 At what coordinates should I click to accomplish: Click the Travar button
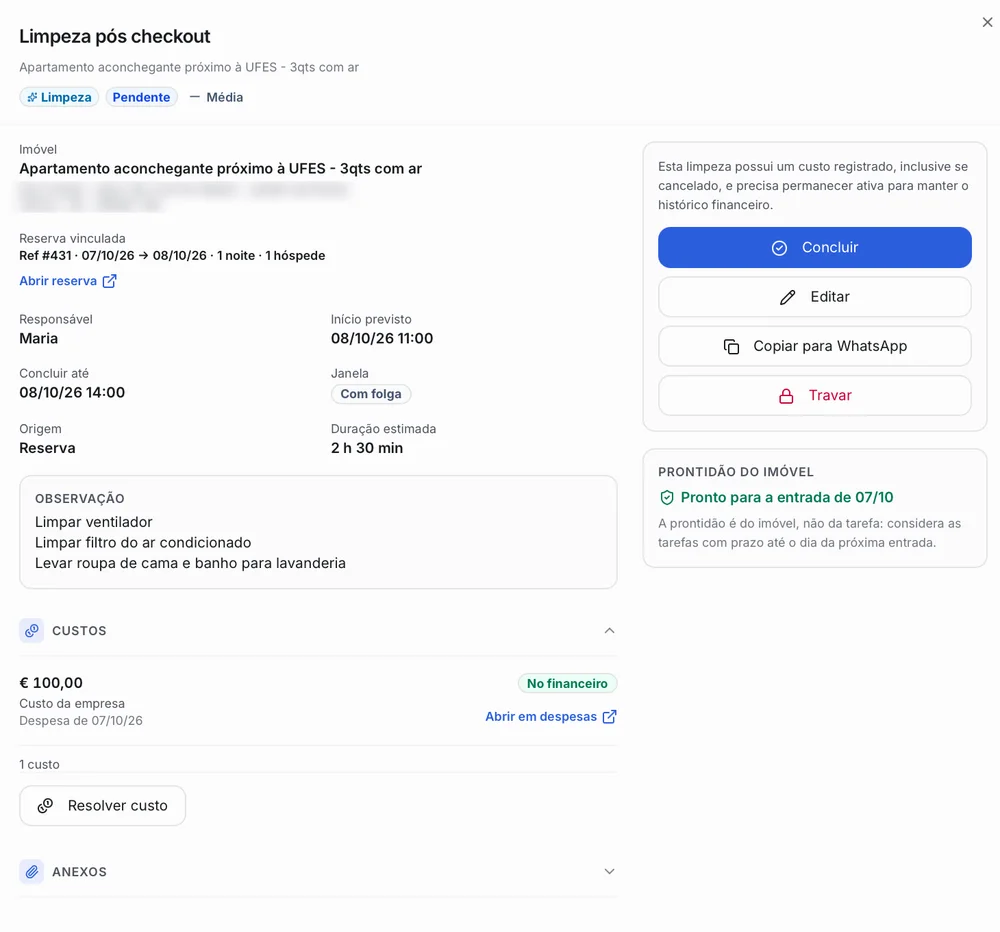coord(814,396)
